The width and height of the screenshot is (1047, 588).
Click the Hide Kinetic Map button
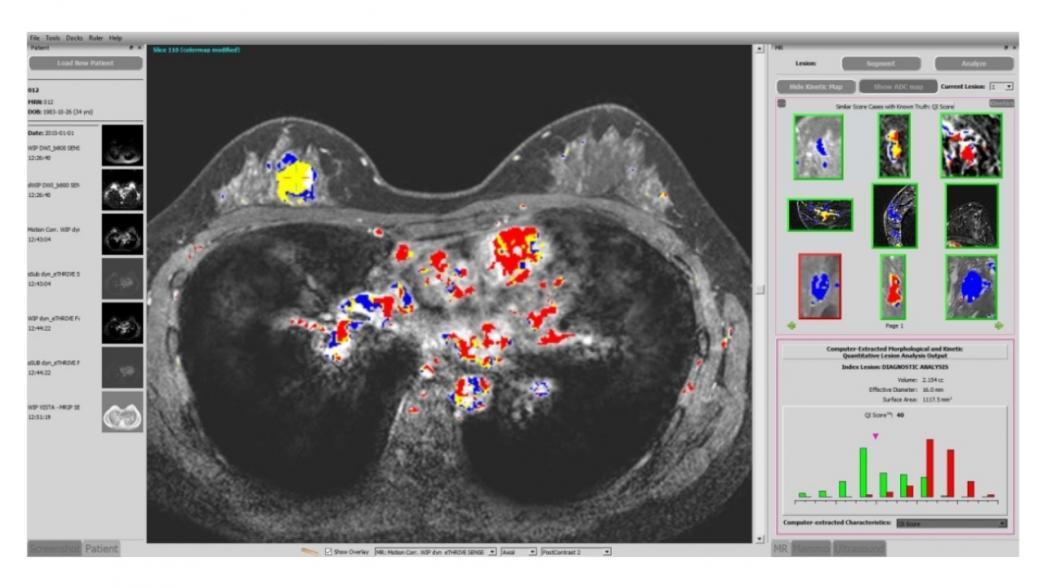tap(816, 87)
